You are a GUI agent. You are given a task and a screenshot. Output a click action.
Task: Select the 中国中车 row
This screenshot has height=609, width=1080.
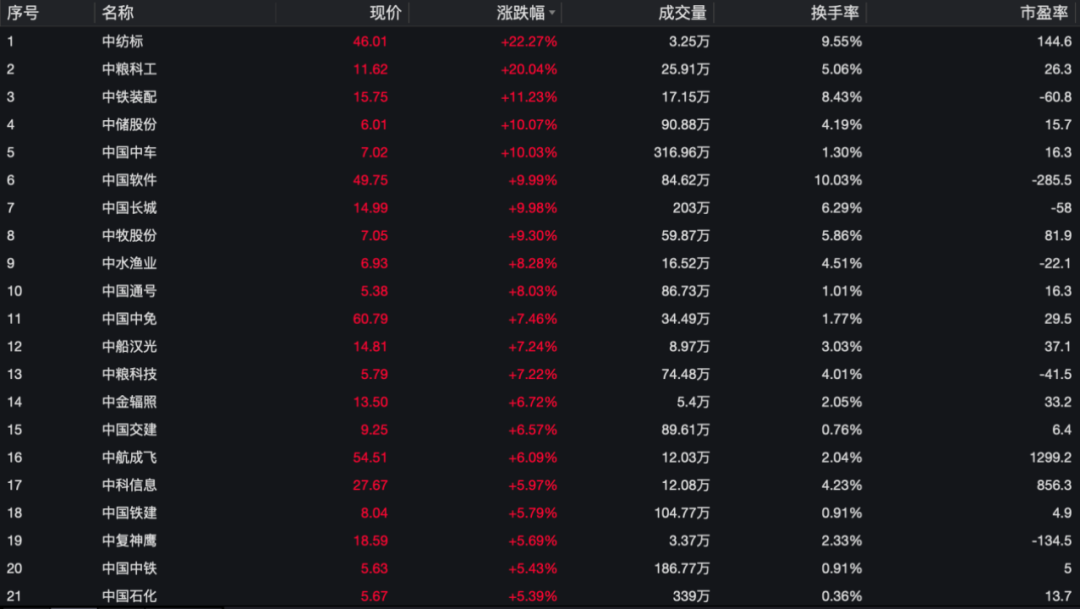[129, 152]
